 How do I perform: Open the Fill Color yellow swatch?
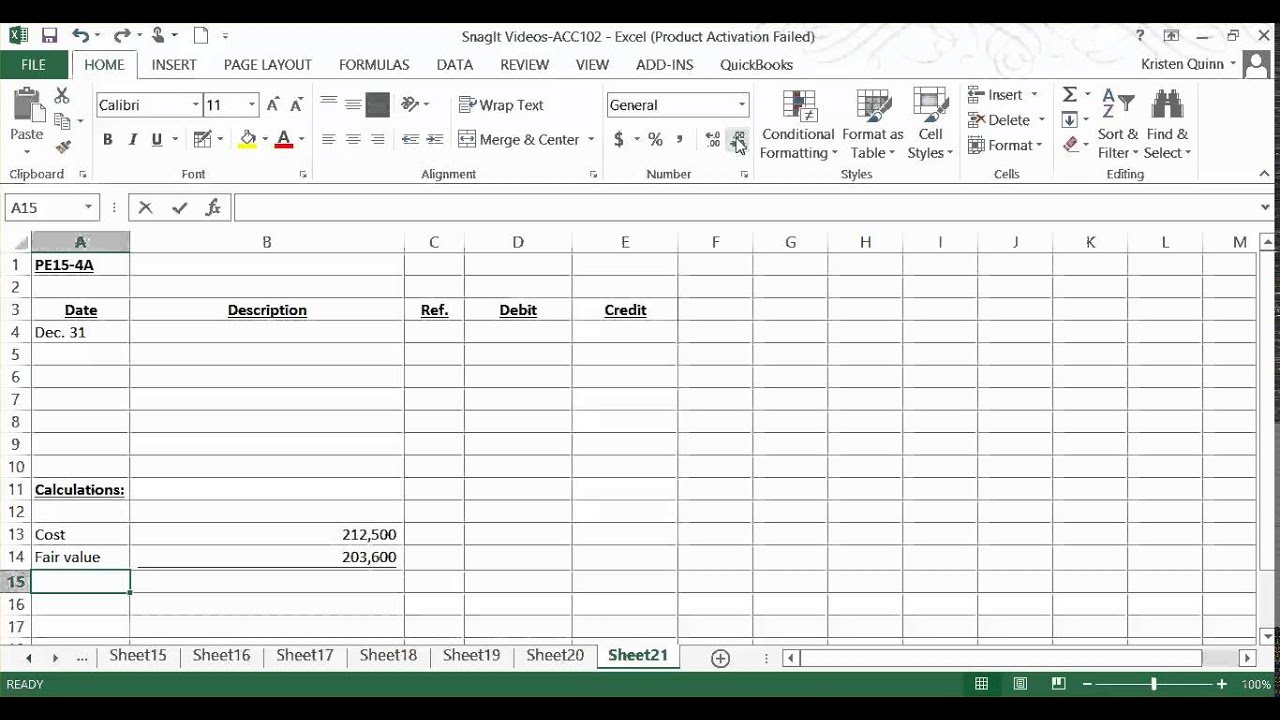coord(248,139)
